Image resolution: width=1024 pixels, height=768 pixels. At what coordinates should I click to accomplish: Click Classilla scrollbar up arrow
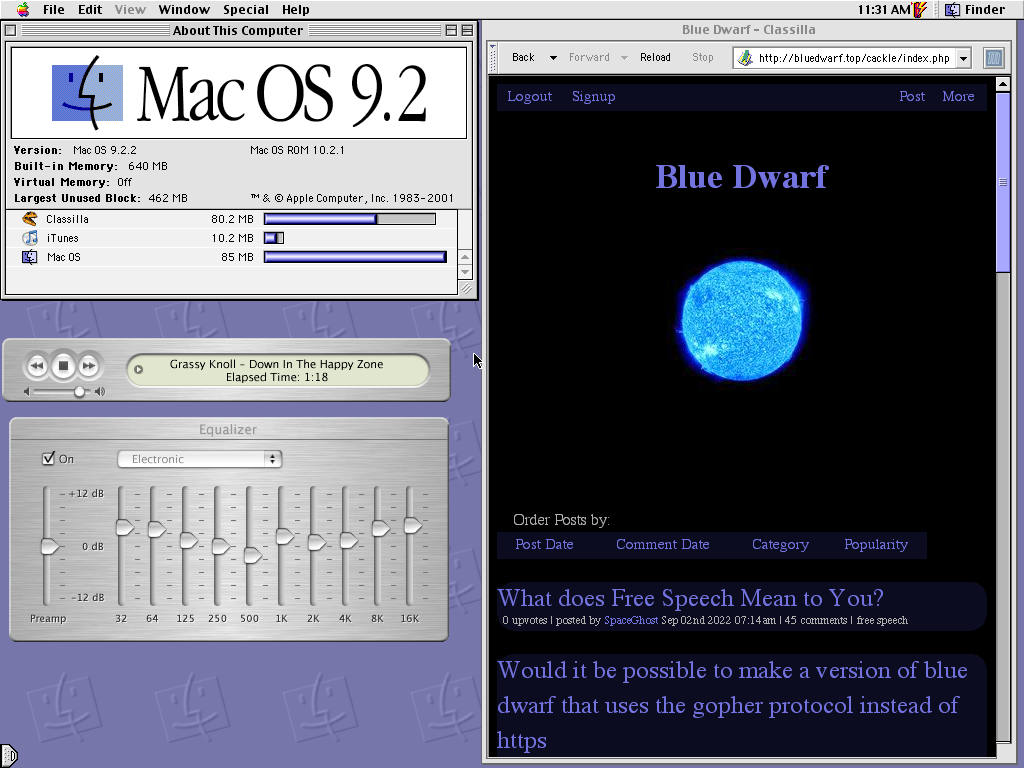(1003, 84)
